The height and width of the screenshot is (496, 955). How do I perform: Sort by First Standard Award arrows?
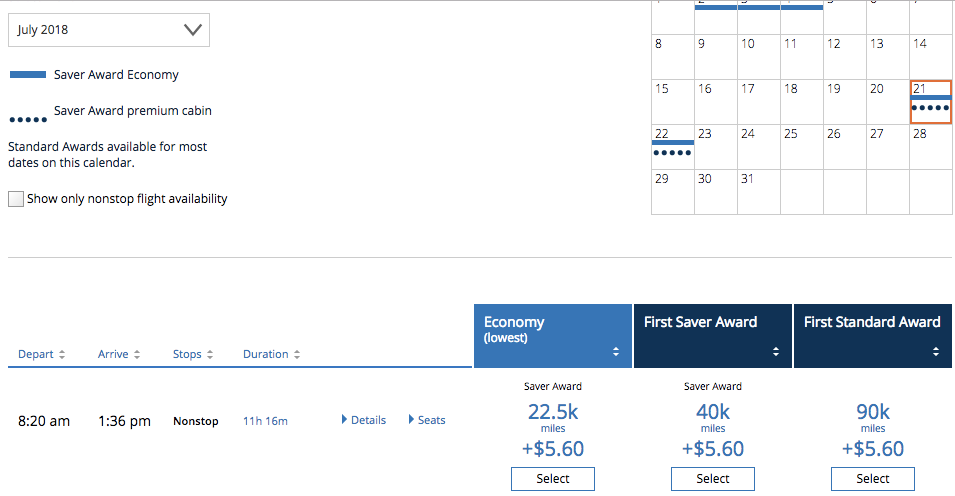pyautogui.click(x=936, y=352)
